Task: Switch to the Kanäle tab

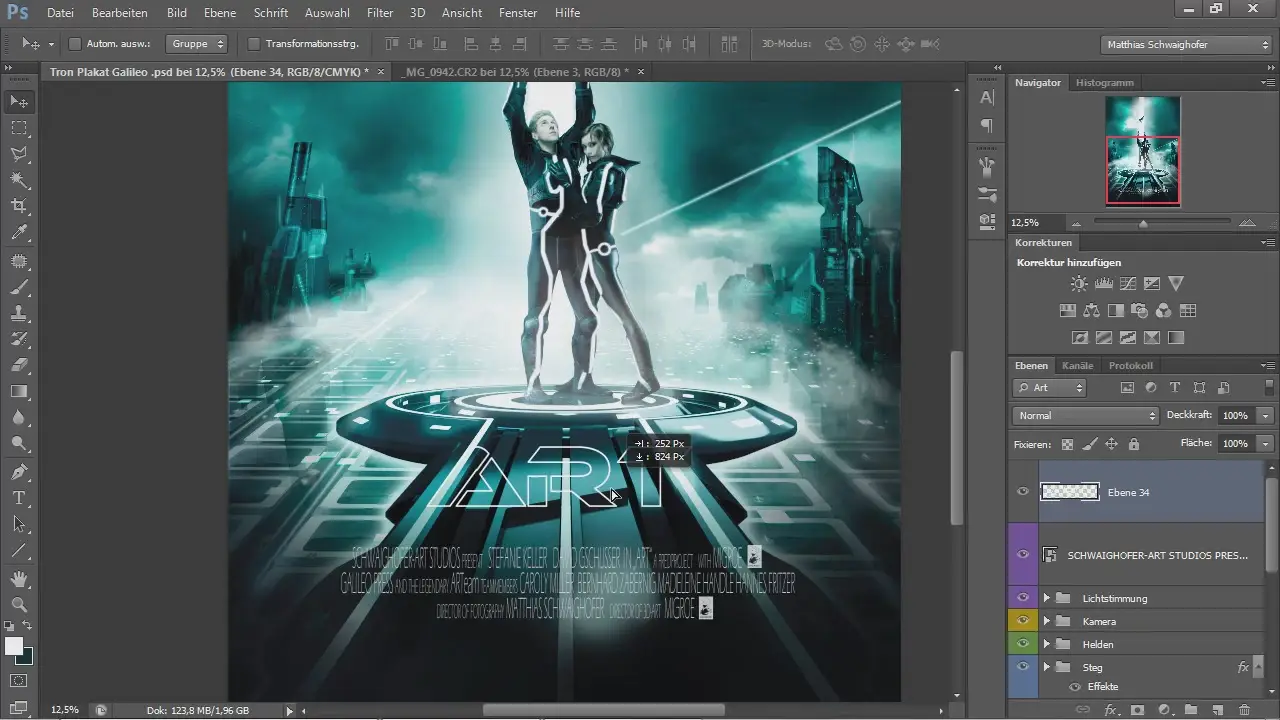Action: 1078,366
